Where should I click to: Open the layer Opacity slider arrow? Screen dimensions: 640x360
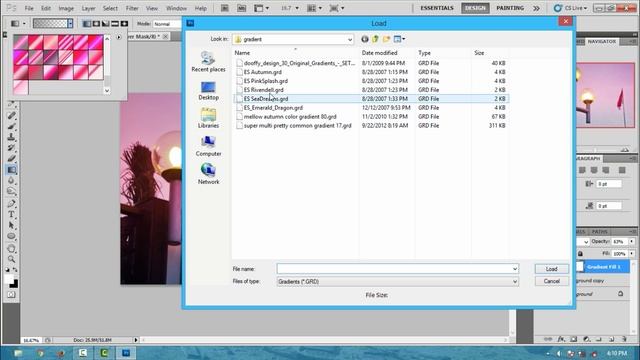(631, 242)
